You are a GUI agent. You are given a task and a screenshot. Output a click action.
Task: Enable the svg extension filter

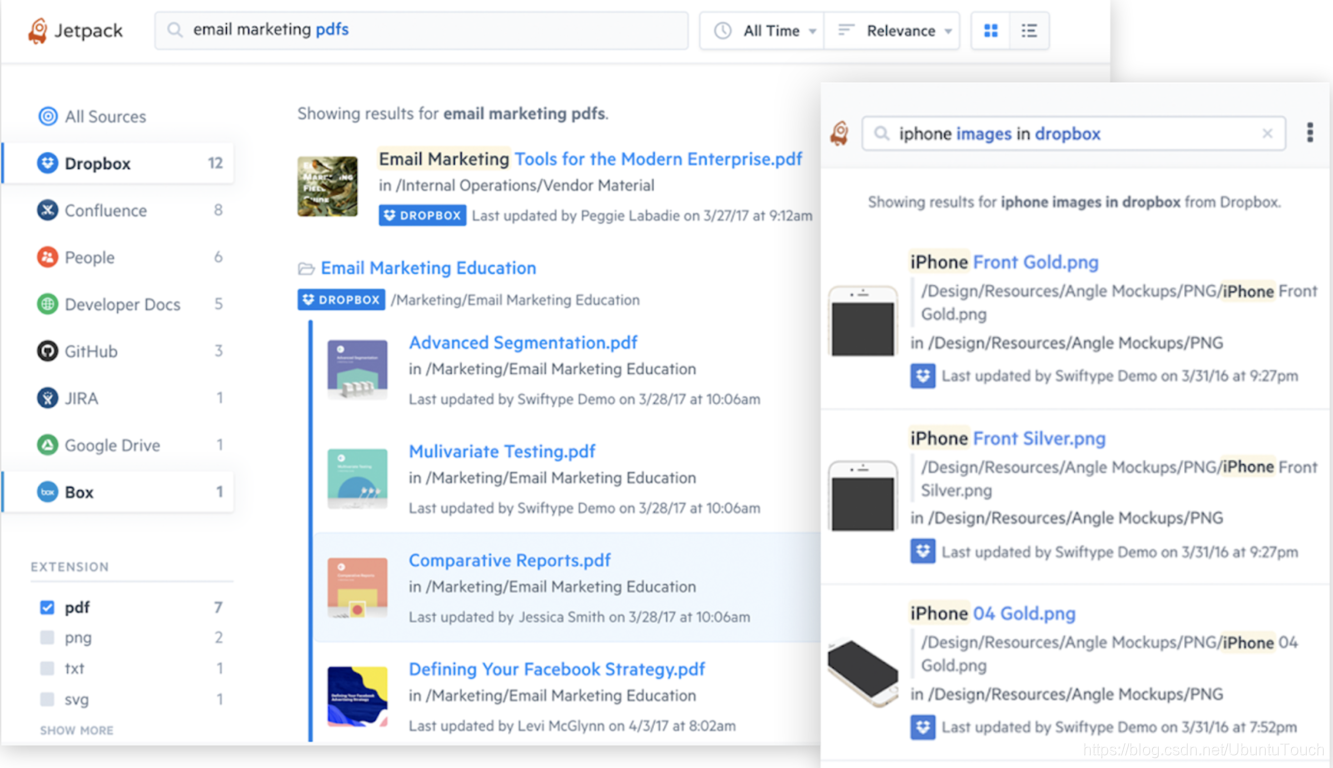click(47, 699)
